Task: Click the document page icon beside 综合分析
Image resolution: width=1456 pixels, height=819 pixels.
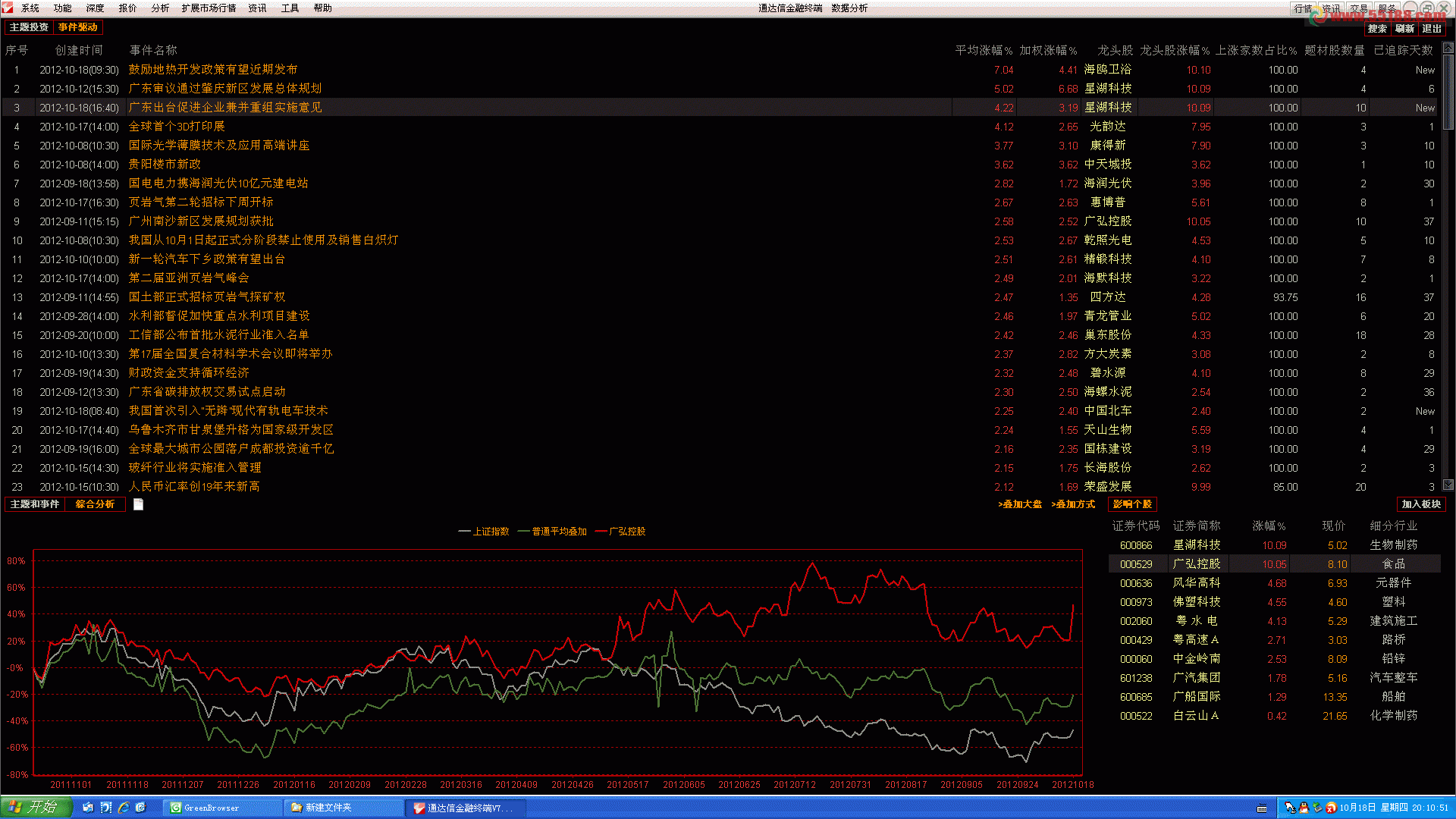Action: (138, 504)
